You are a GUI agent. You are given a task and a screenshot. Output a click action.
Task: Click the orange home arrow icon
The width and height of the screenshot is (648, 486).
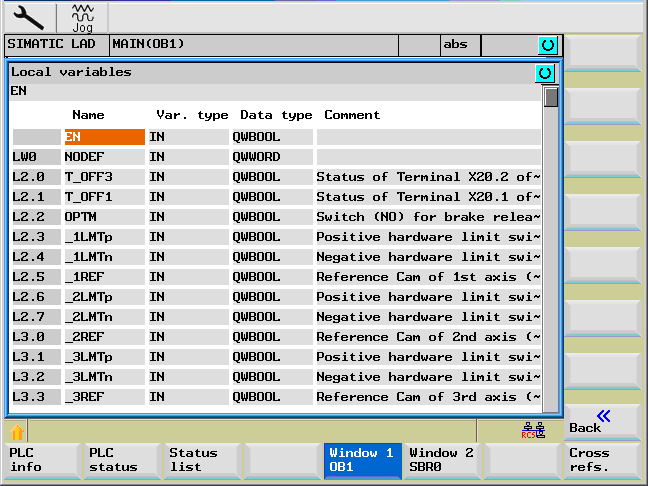click(x=17, y=432)
